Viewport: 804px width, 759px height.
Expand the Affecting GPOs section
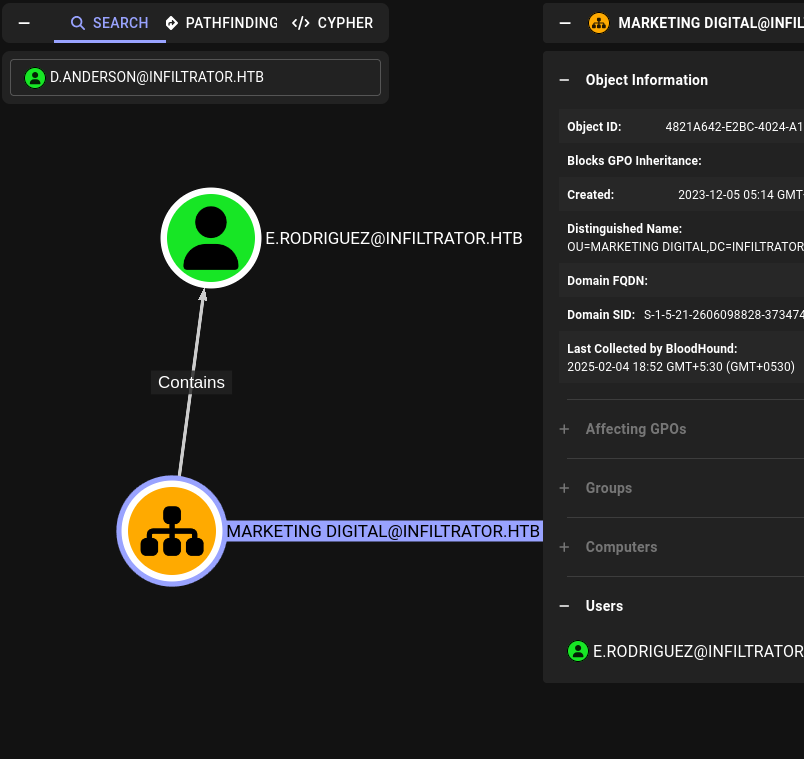(x=564, y=429)
